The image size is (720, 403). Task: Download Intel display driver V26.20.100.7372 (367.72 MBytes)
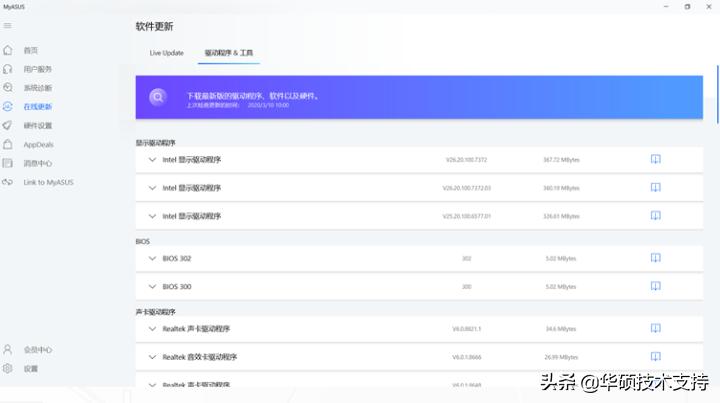pyautogui.click(x=656, y=159)
